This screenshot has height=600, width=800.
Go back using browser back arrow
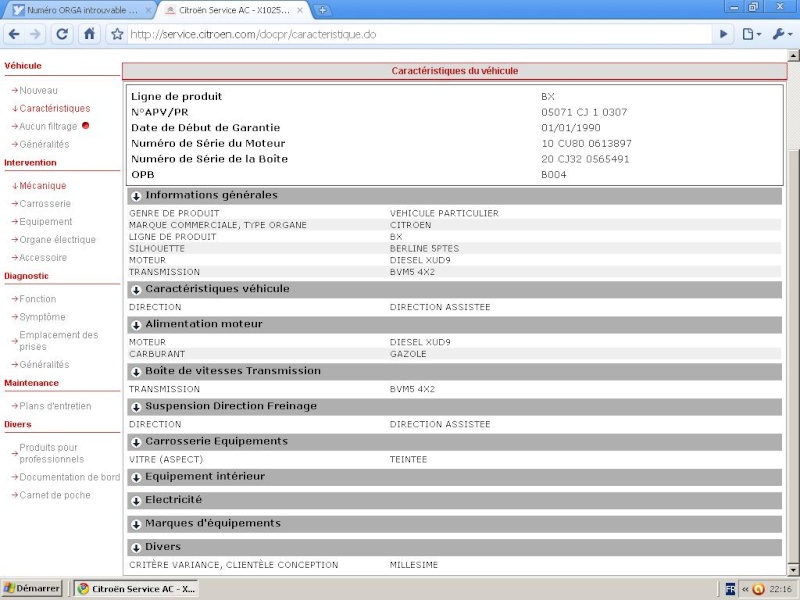pos(14,34)
